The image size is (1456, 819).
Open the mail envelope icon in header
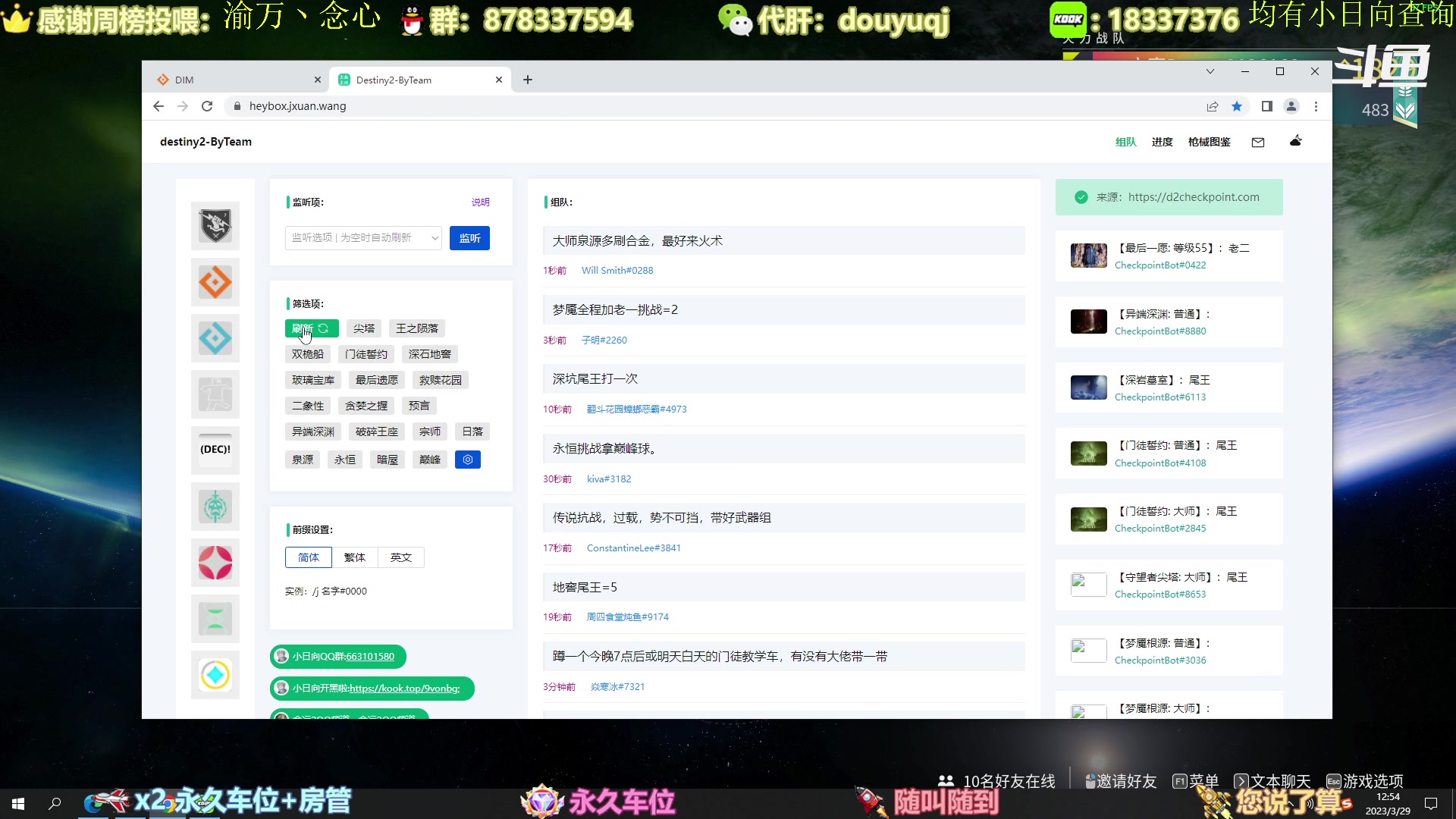[x=1258, y=142]
